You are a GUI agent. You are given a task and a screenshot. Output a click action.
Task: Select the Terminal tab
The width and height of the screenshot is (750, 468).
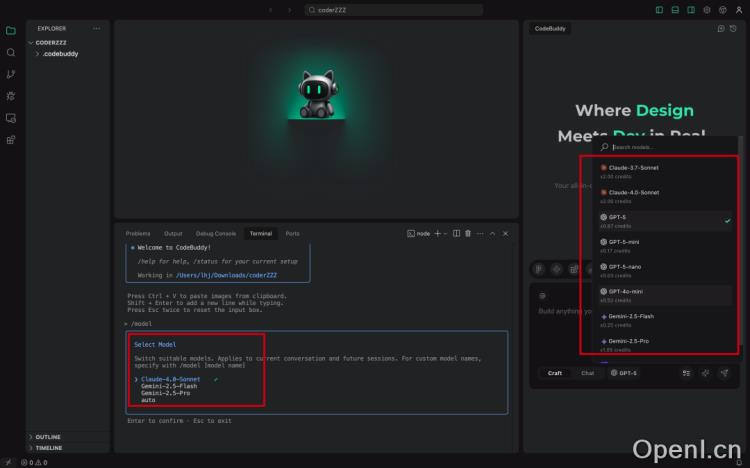click(261, 234)
